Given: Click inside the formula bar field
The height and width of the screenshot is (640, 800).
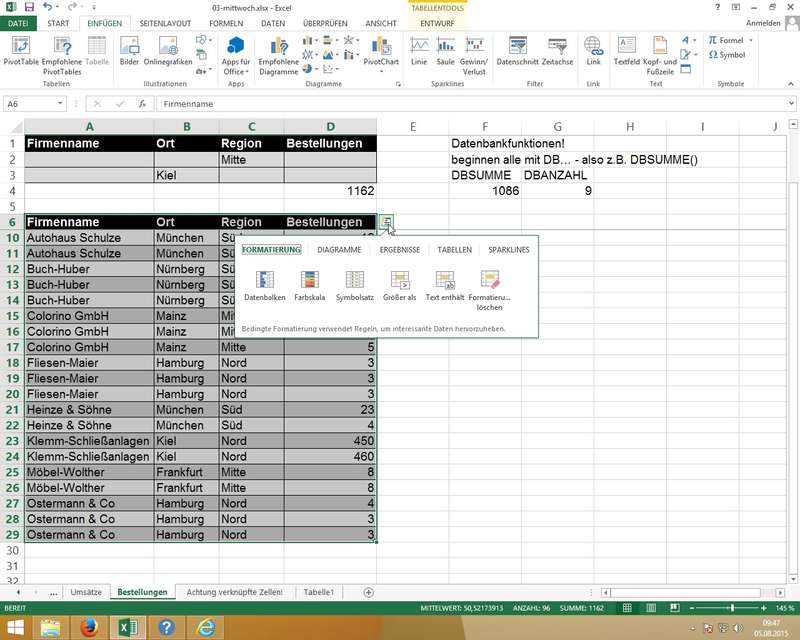Looking at the screenshot, I should (x=450, y=104).
